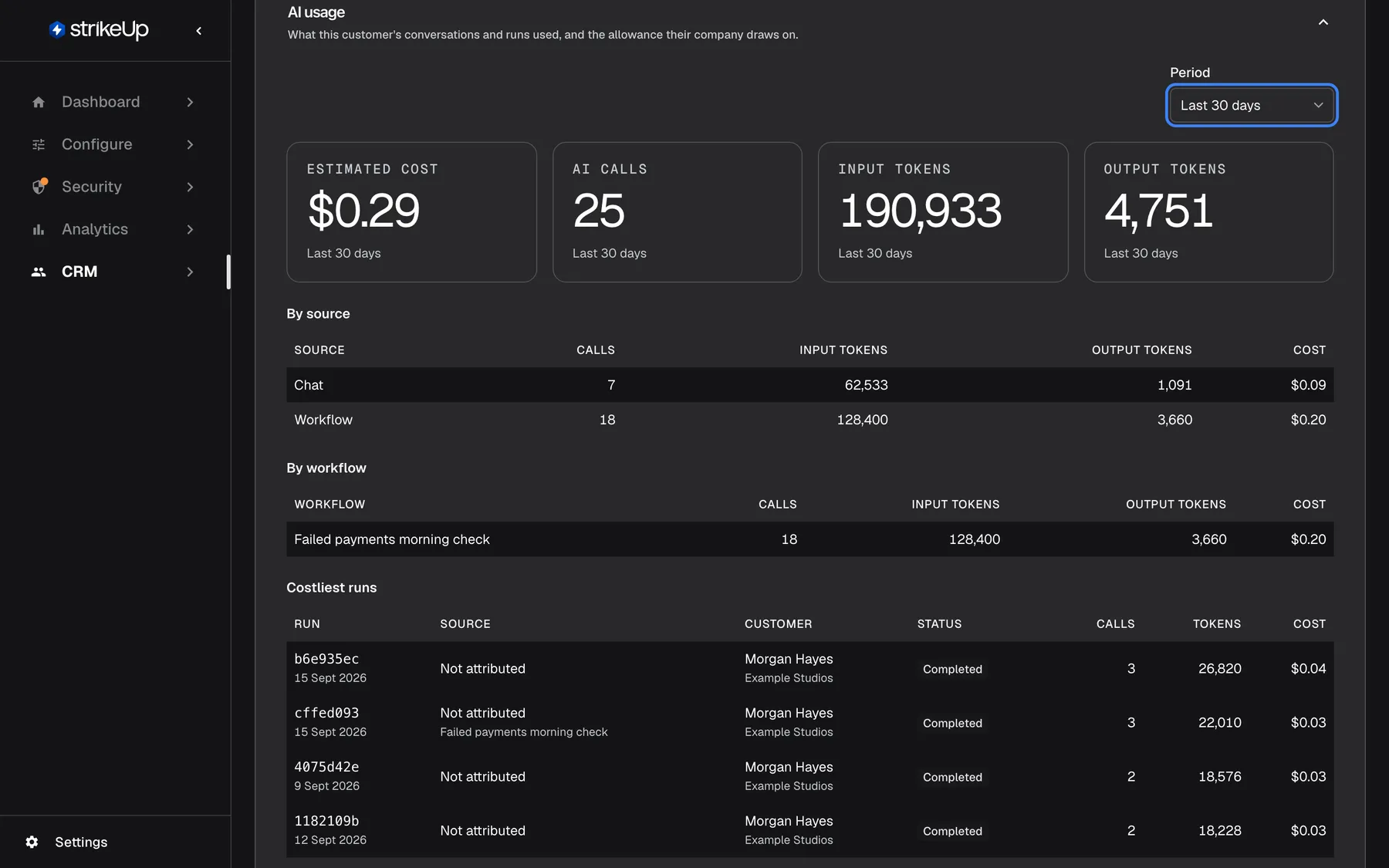Viewport: 1389px width, 868px height.
Task: Expand the Analytics submenu chevron
Action: coord(190,229)
